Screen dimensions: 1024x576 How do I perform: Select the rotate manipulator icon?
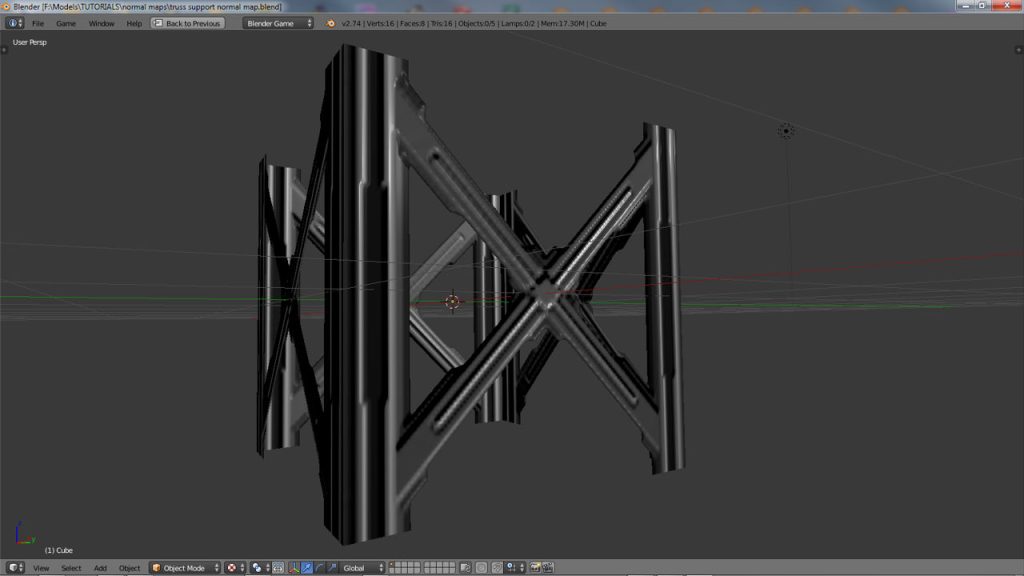click(320, 567)
